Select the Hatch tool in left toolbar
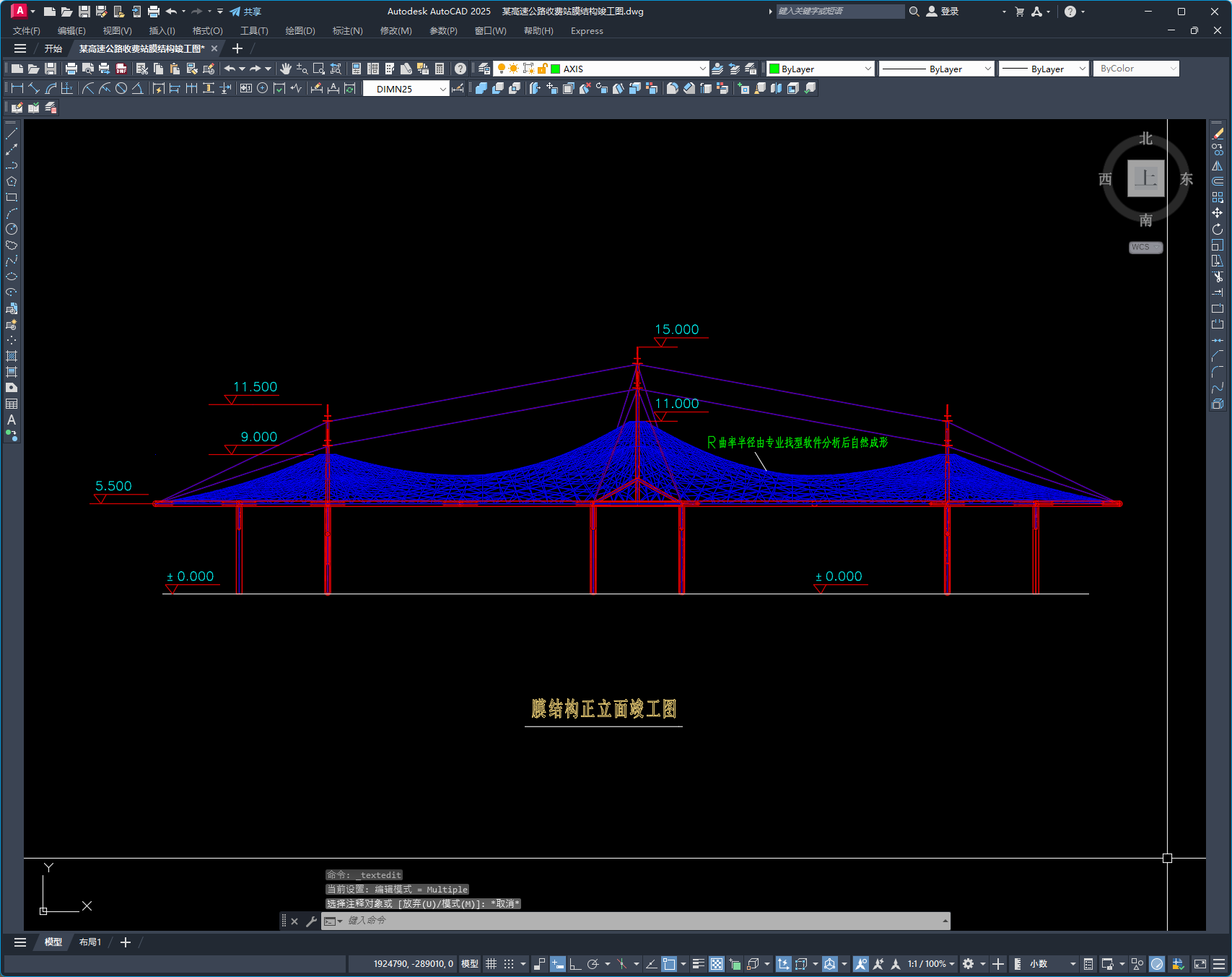The width and height of the screenshot is (1232, 977). 12,356
